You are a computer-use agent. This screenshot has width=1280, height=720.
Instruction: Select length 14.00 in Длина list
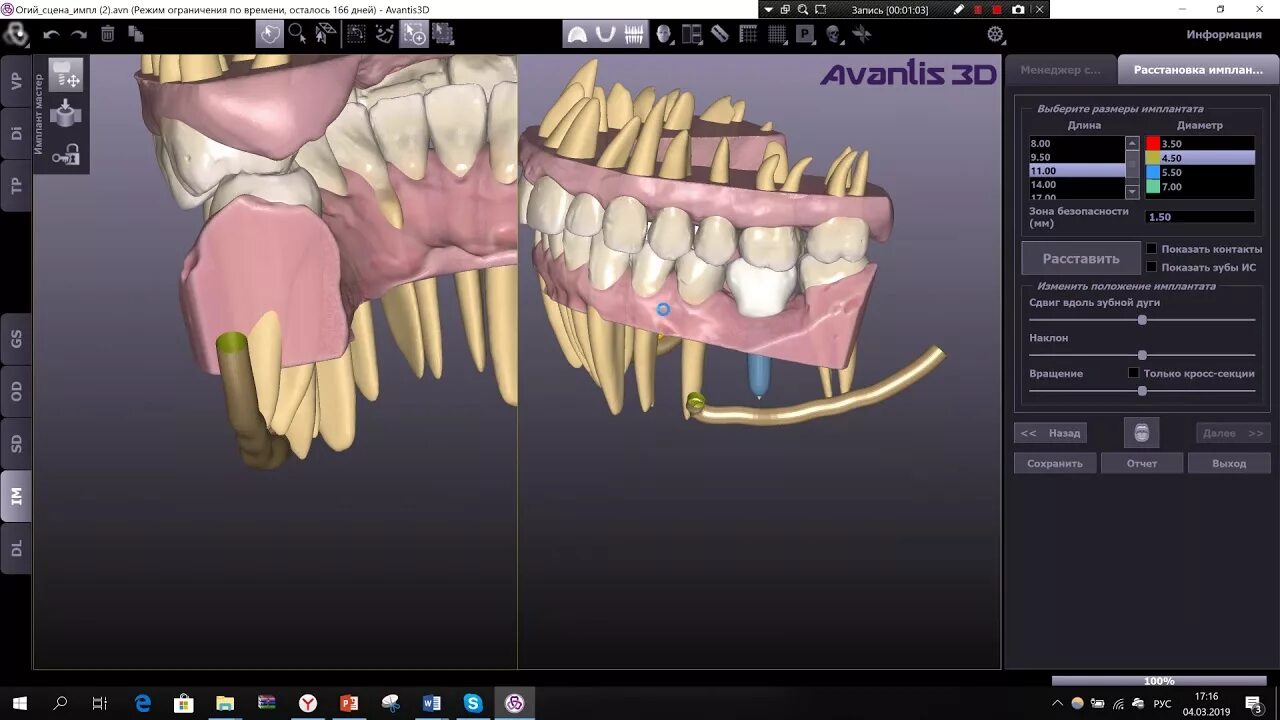click(x=1077, y=184)
